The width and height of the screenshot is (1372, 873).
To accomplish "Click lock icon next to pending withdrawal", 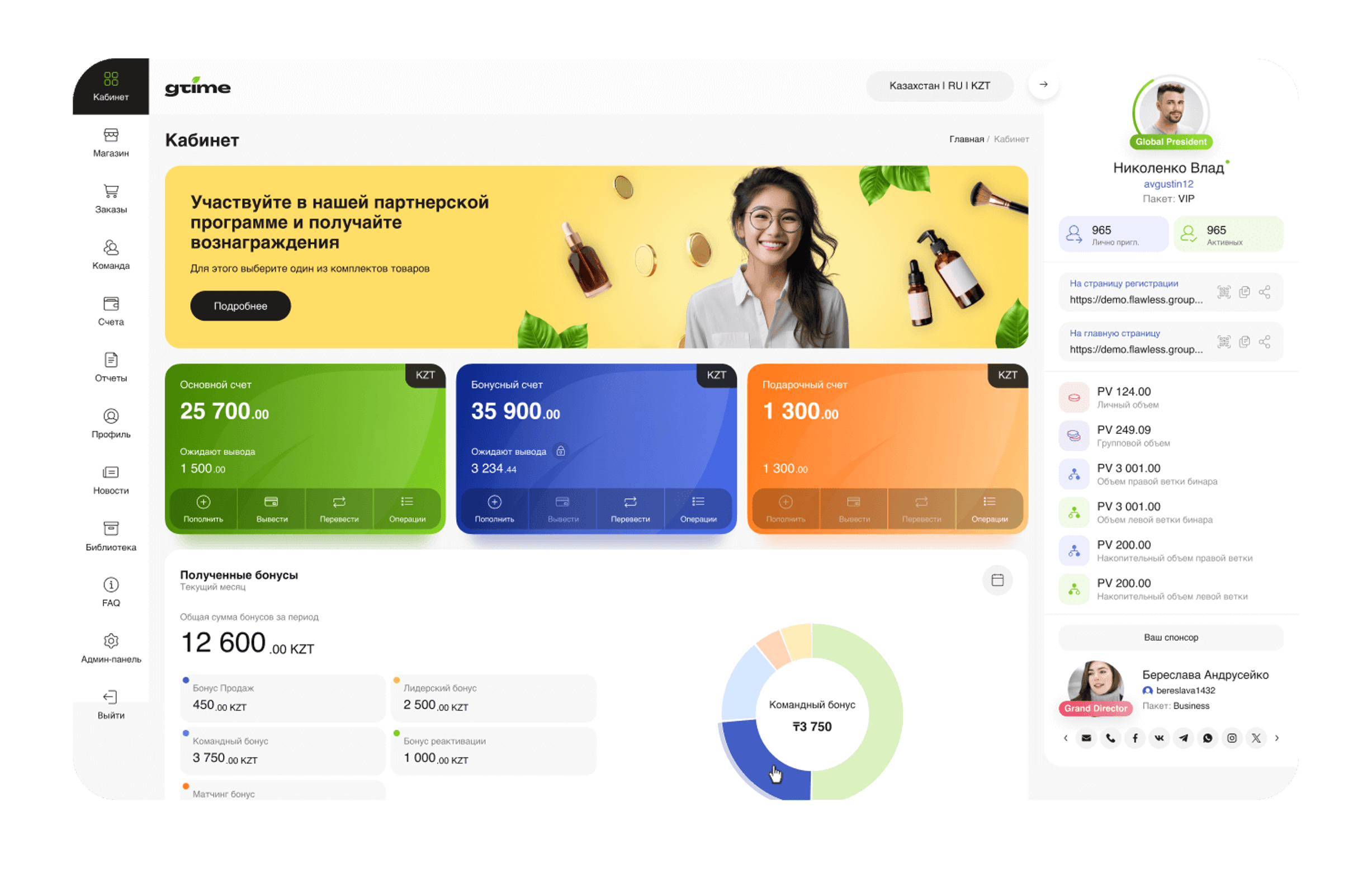I will point(561,451).
